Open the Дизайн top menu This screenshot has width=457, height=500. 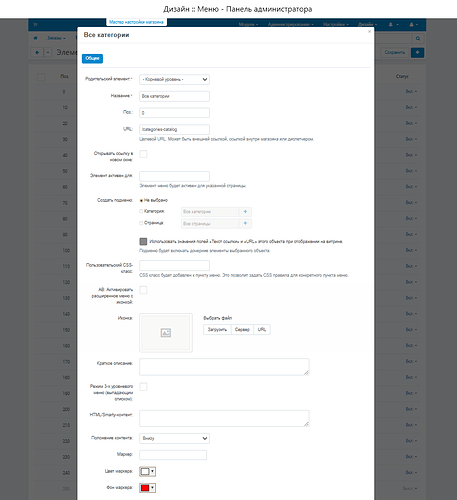[x=367, y=24]
